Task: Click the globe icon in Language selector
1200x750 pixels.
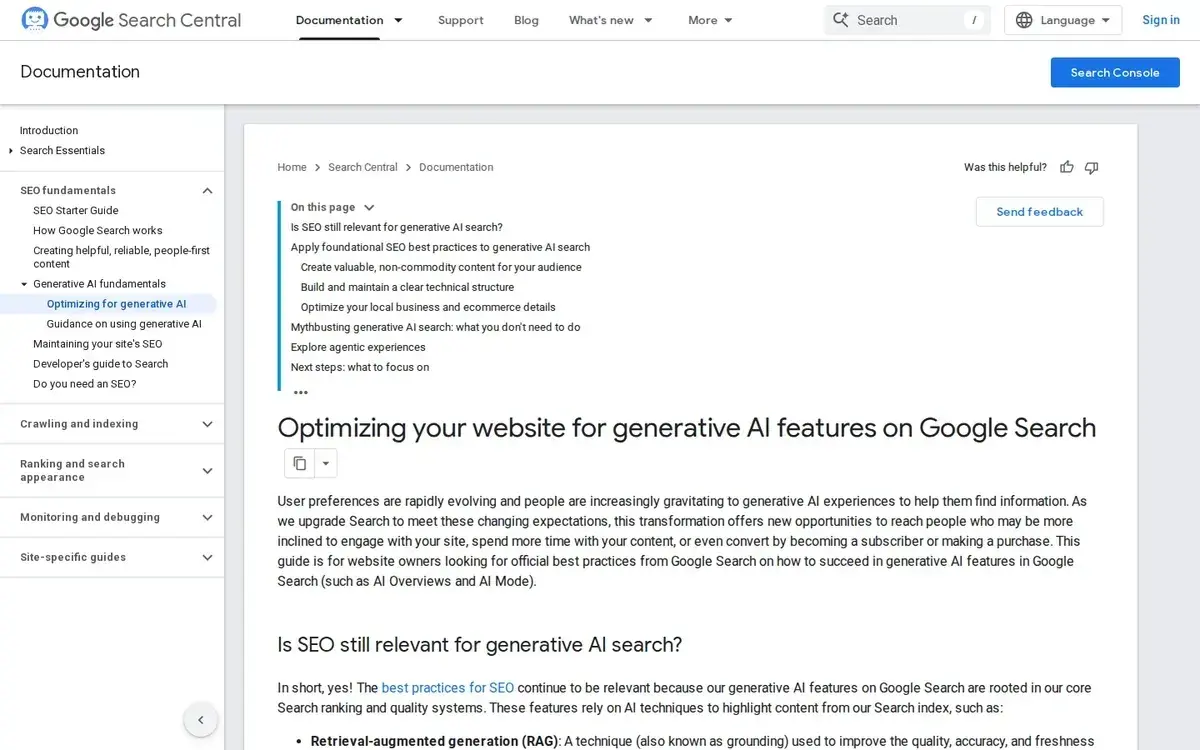Action: (x=1024, y=20)
